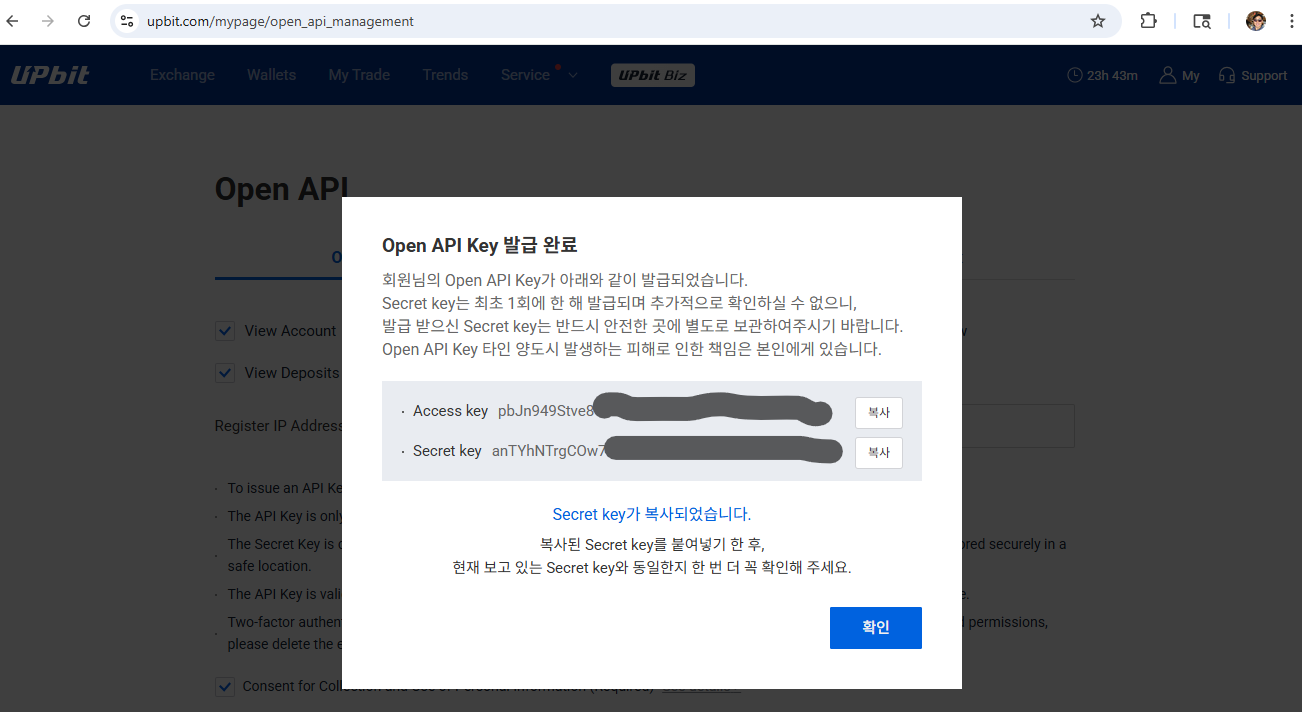This screenshot has height=712, width=1302.
Task: Open Chrome extensions puzzle icon
Action: 1148,20
